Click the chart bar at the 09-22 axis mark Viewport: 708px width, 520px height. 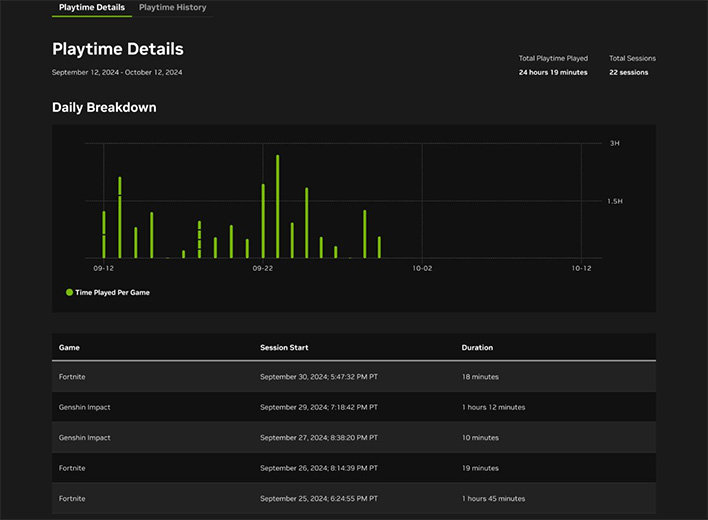(263, 221)
